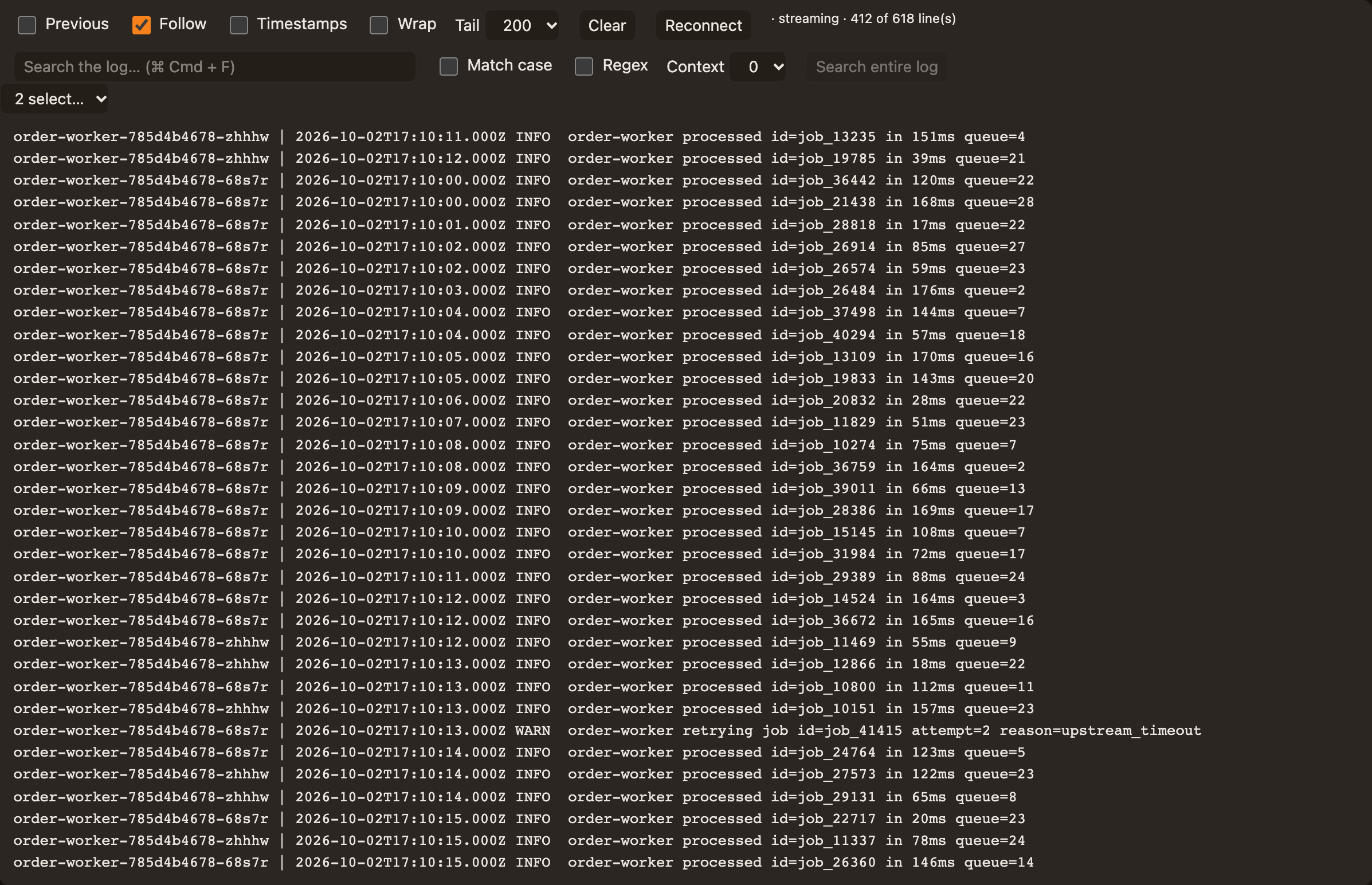Click log line with id=job_10800
1372x885 pixels.
(523, 687)
